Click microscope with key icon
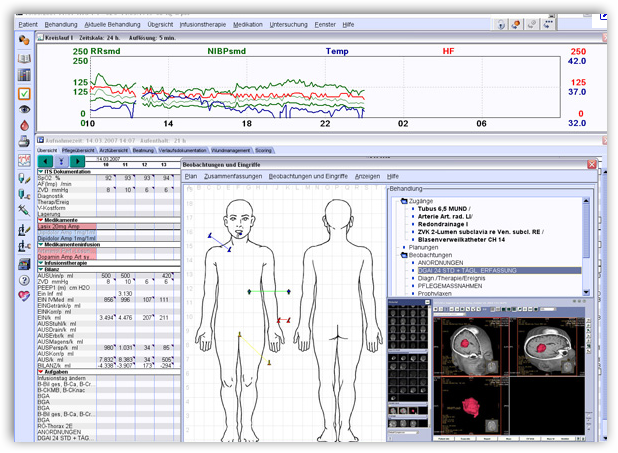Screen dimensions: 618x453 tap(24, 246)
